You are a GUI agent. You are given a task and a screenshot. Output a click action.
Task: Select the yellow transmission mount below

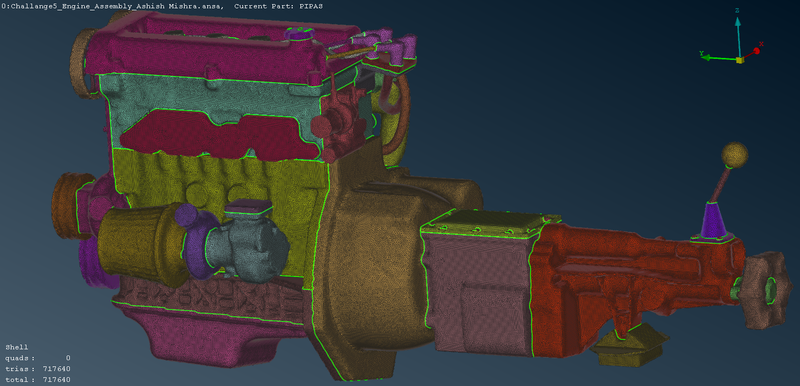[x=630, y=347]
